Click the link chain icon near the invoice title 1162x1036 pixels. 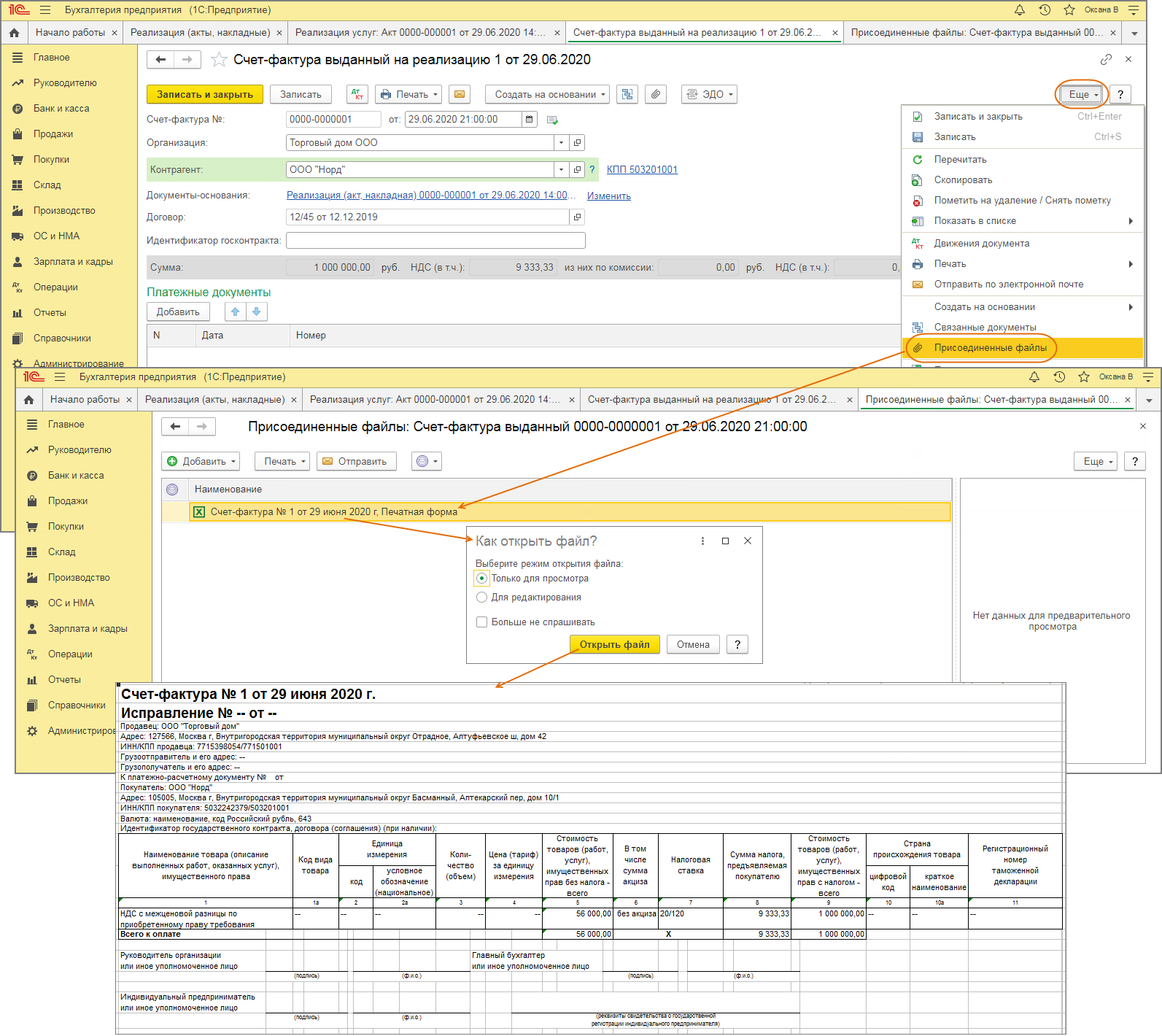tap(1106, 59)
